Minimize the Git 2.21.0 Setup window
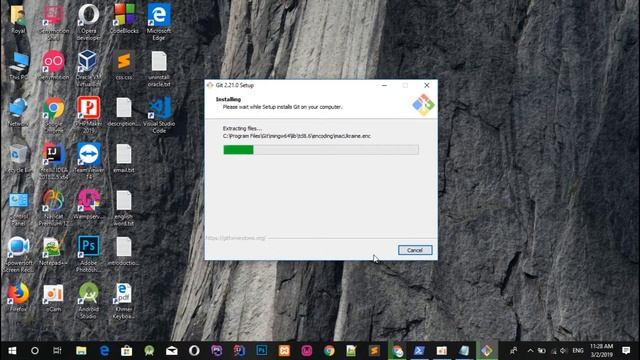The image size is (640, 360). click(x=384, y=85)
